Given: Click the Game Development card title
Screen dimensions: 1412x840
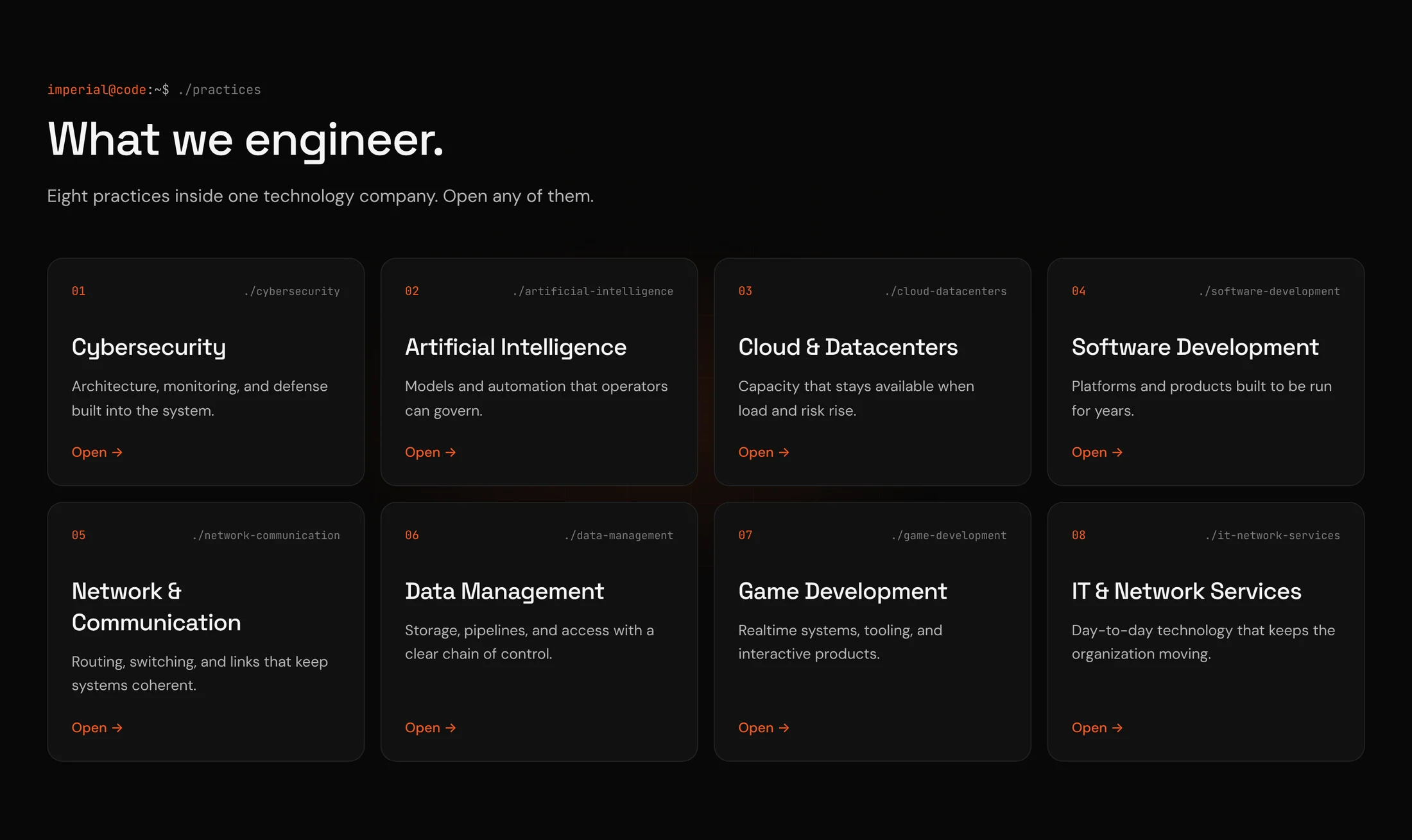Looking at the screenshot, I should click(843, 591).
